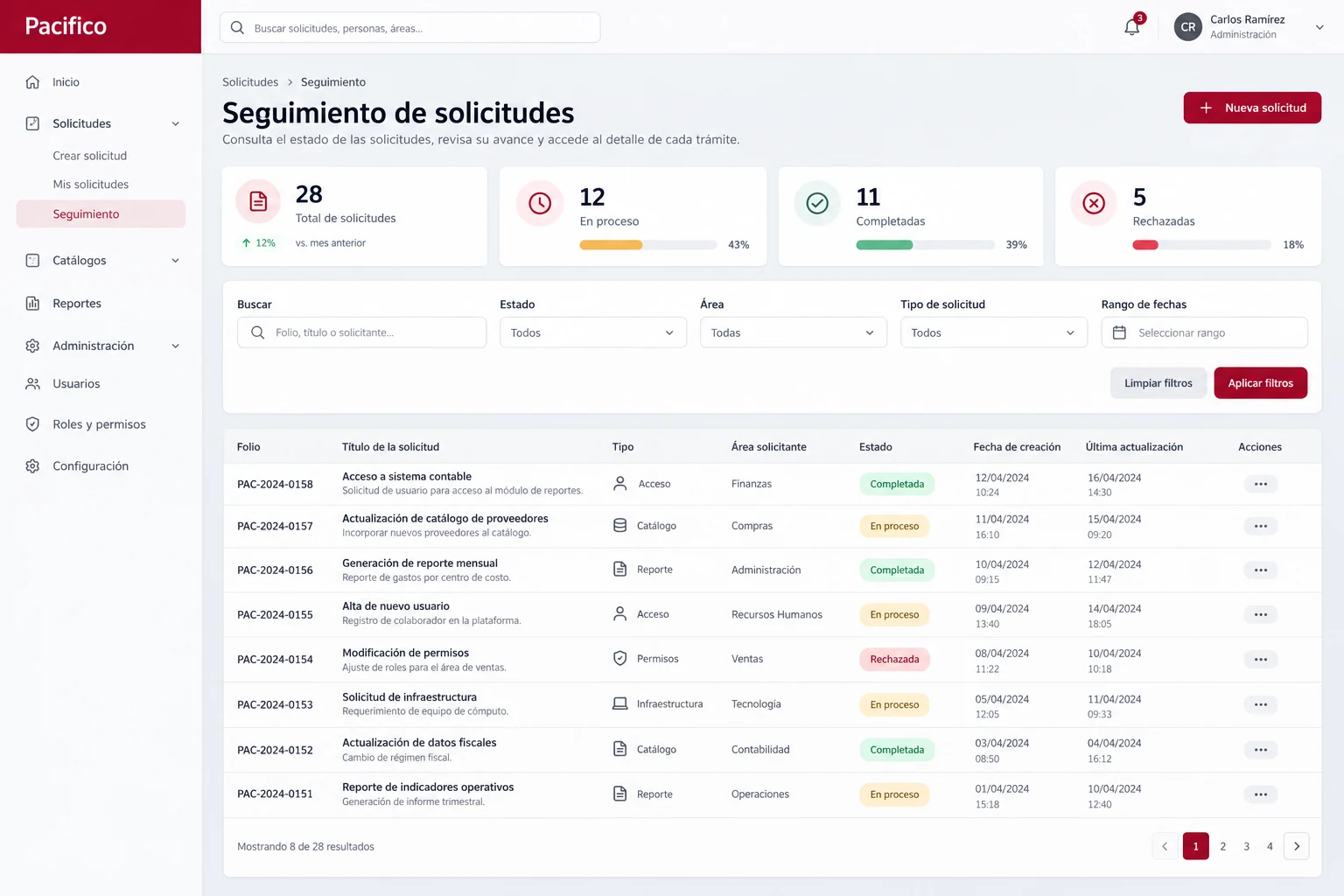Open actions menu for PAC-2024-0154
1344x896 pixels.
coord(1260,659)
